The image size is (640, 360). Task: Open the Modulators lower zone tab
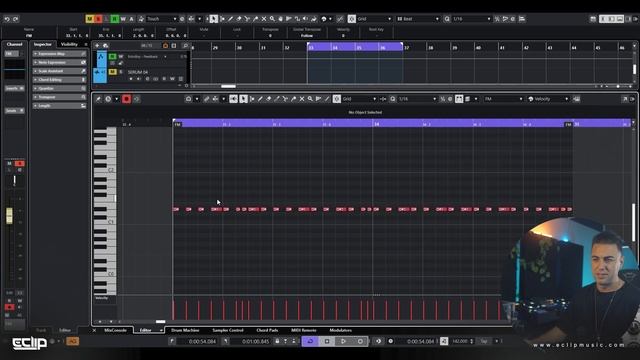point(340,330)
